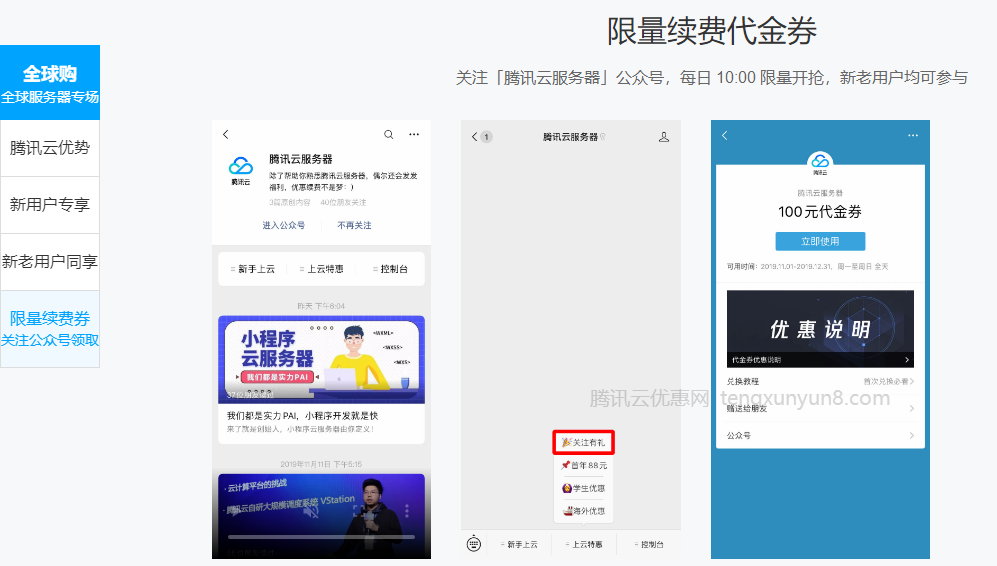Open 控制台 menu in first phone screen

point(390,269)
